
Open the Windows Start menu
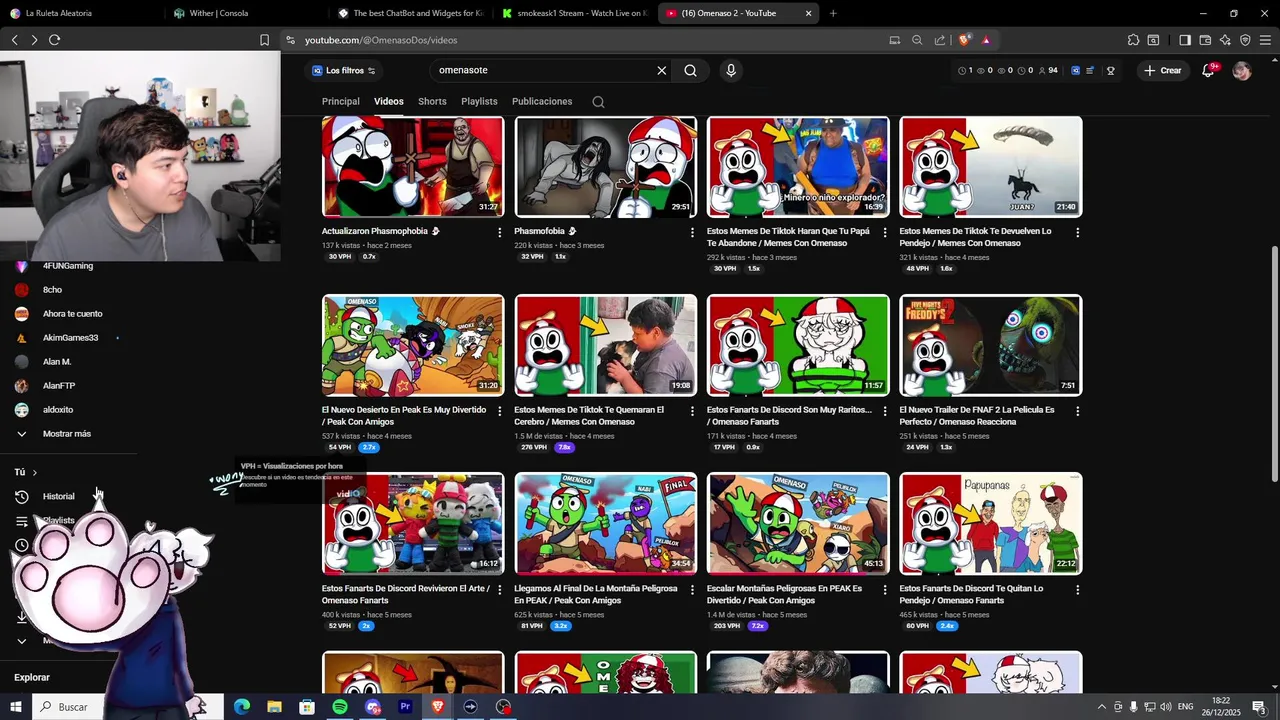[x=15, y=707]
